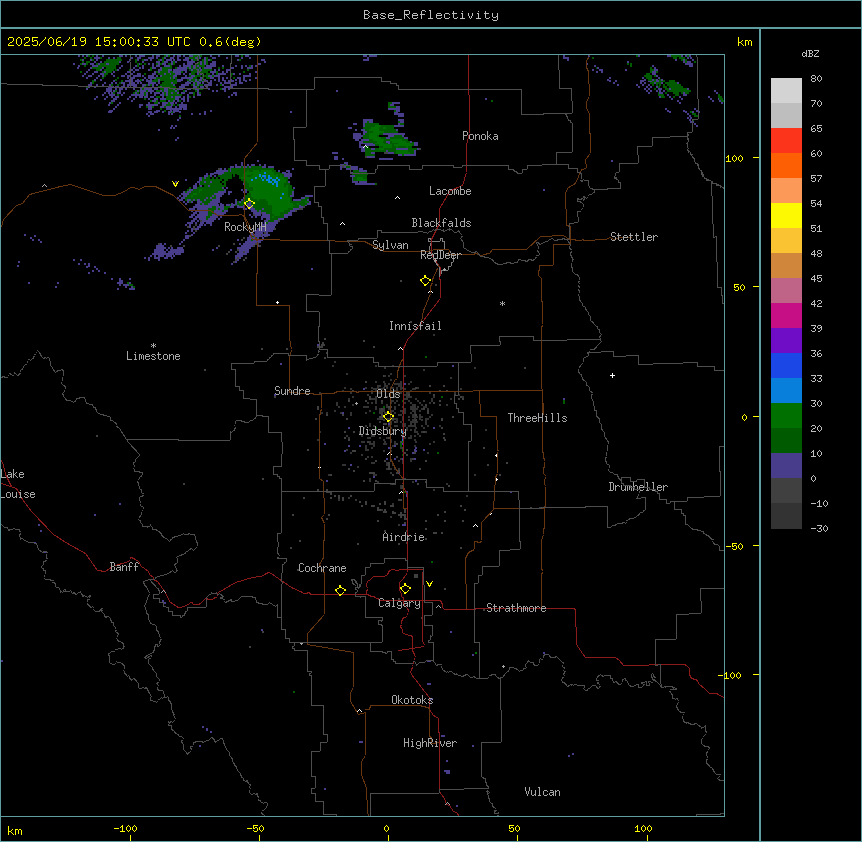Screen dimensions: 862x842
Task: Pick the orange legend swatch between 60 and 57
Action: click(786, 165)
